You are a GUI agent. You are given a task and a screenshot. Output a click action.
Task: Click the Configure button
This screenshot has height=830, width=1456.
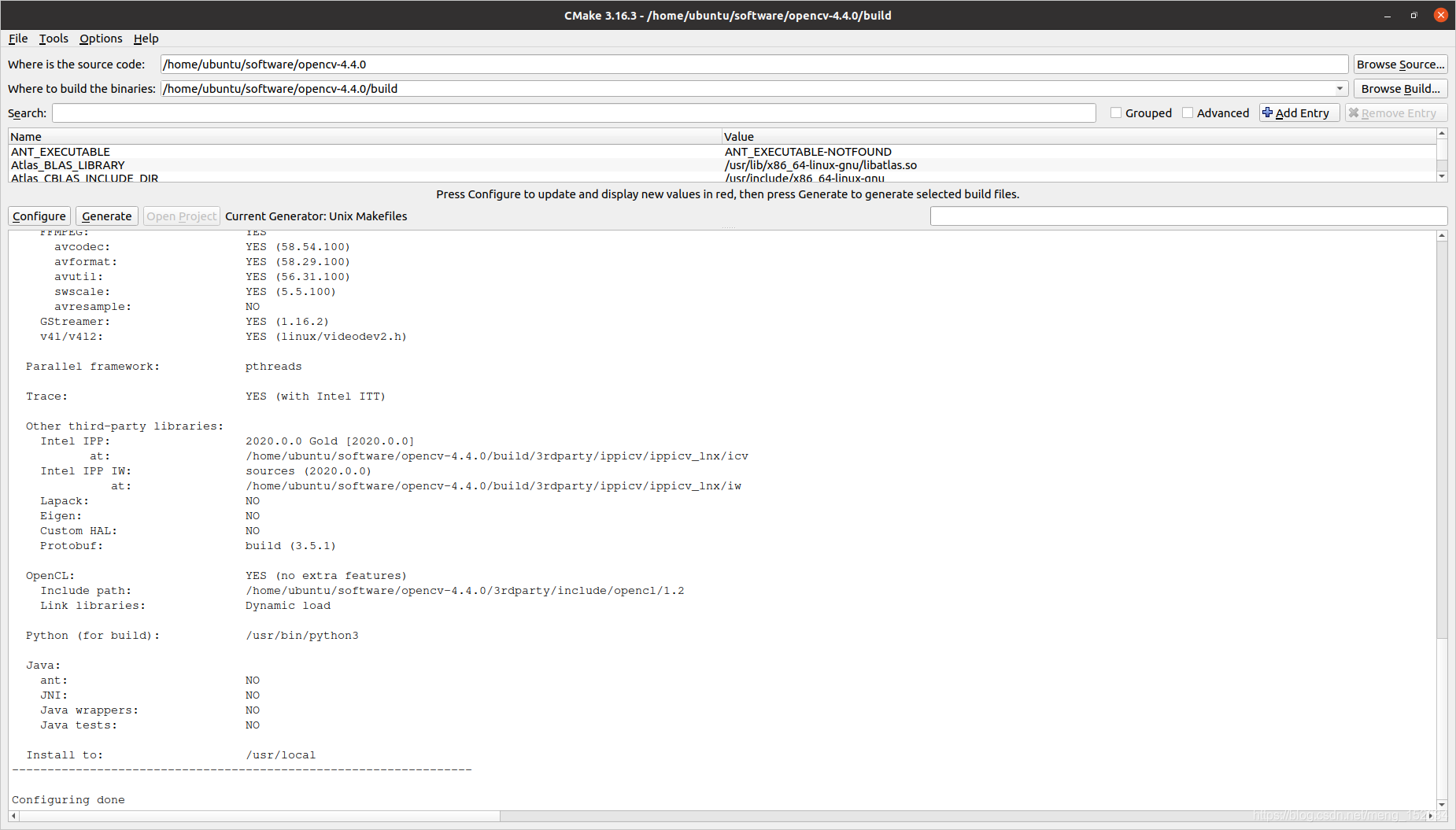tap(39, 216)
